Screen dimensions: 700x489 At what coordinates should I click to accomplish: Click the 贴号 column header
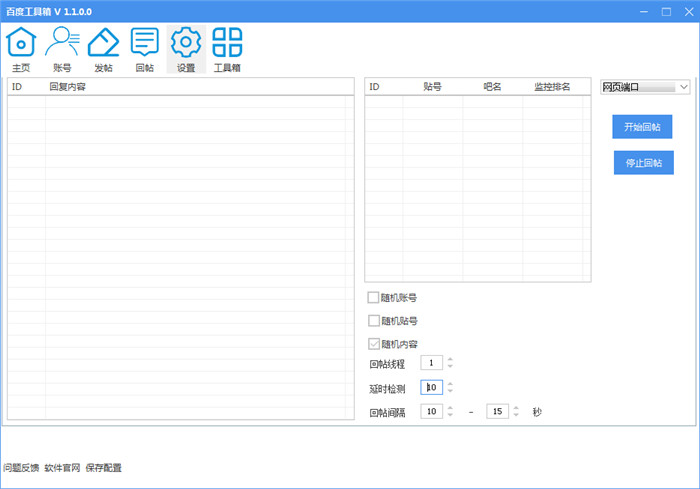click(x=432, y=87)
